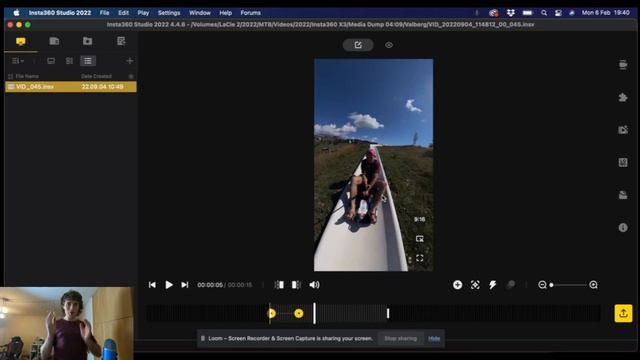Set trim start point
The height and width of the screenshot is (360, 640).
(280, 285)
